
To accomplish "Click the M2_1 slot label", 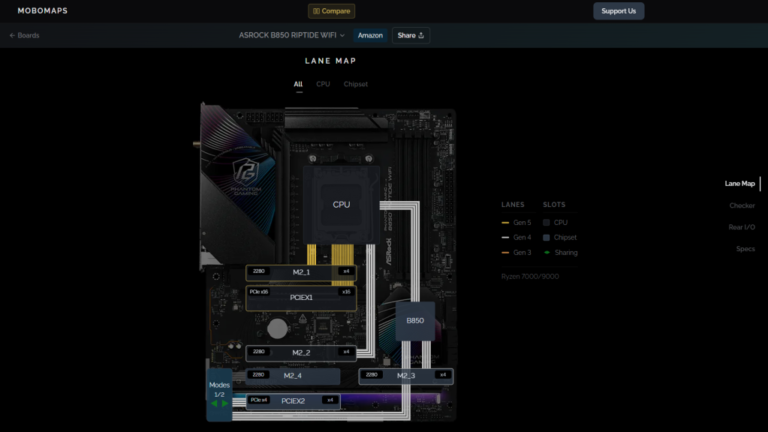I will click(301, 272).
